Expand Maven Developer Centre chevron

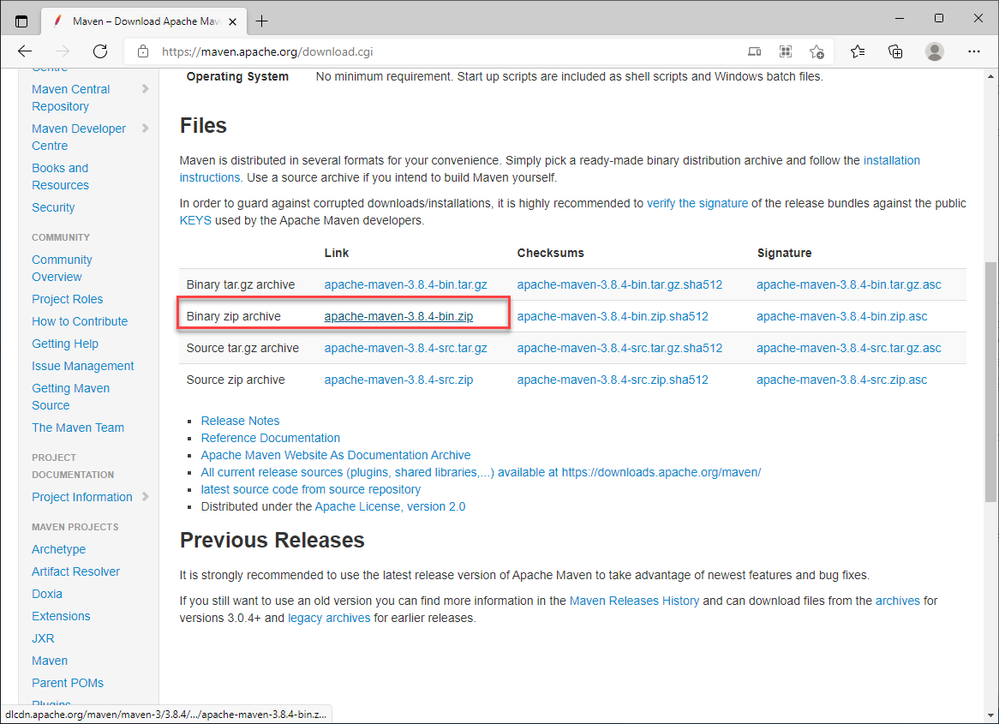(145, 128)
